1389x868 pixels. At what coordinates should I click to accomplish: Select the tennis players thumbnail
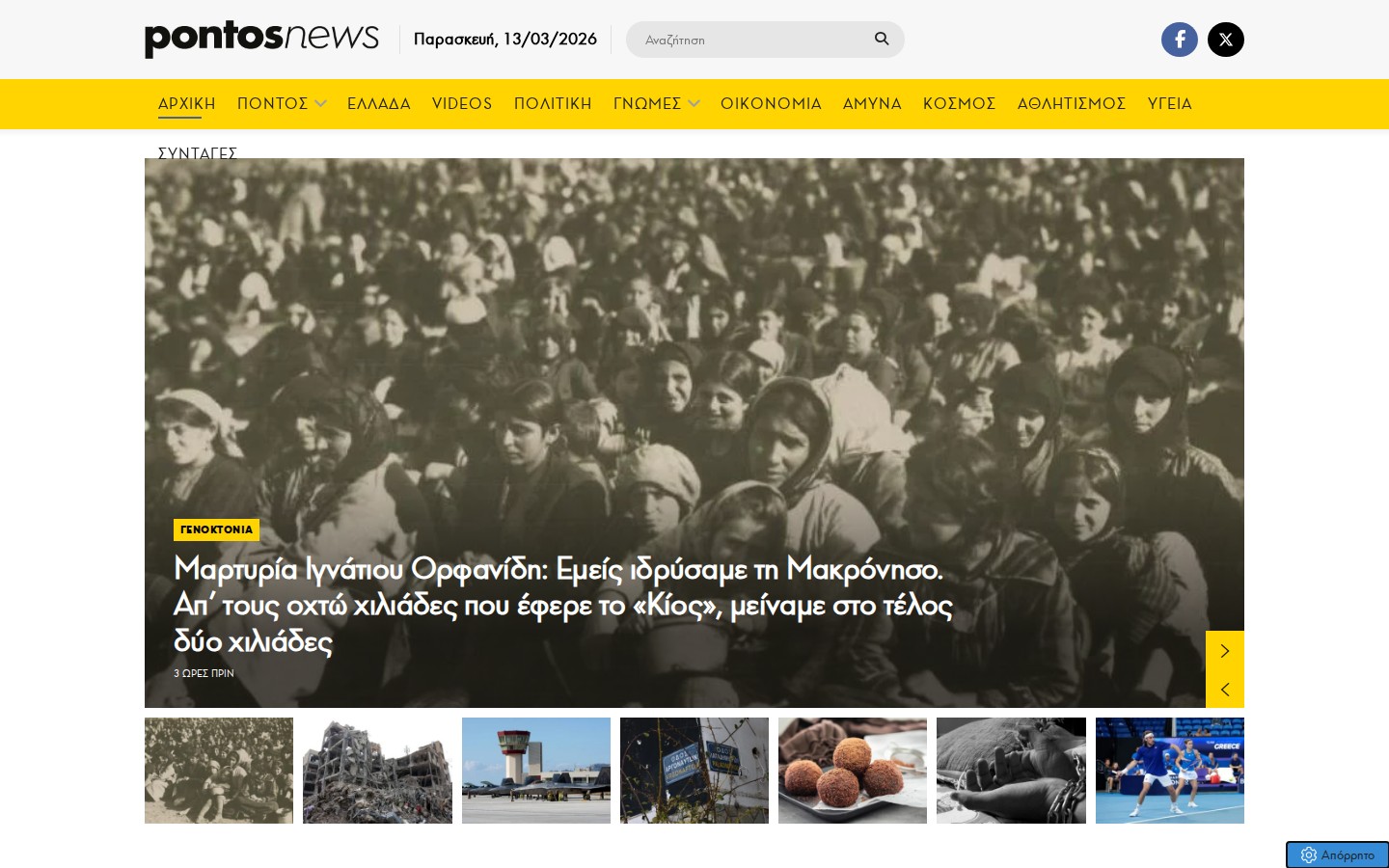click(1169, 771)
